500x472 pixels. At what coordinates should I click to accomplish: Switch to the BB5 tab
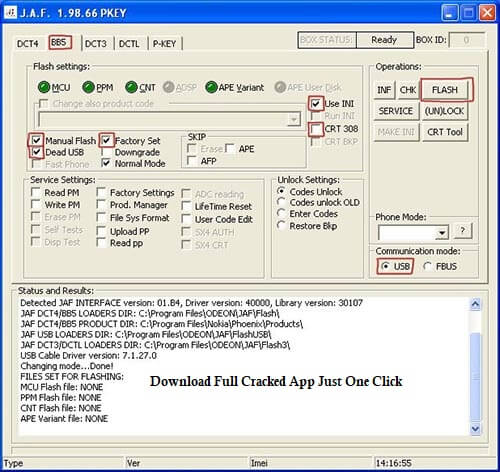click(60, 43)
